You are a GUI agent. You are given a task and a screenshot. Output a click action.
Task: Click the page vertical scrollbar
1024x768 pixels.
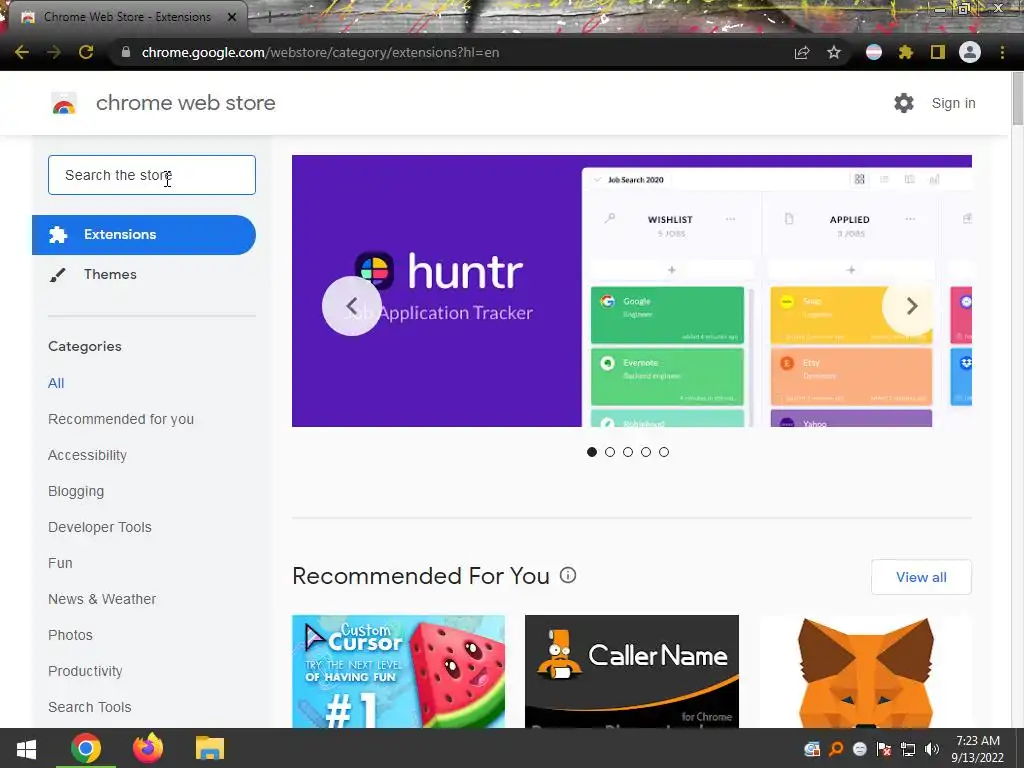[1017, 98]
